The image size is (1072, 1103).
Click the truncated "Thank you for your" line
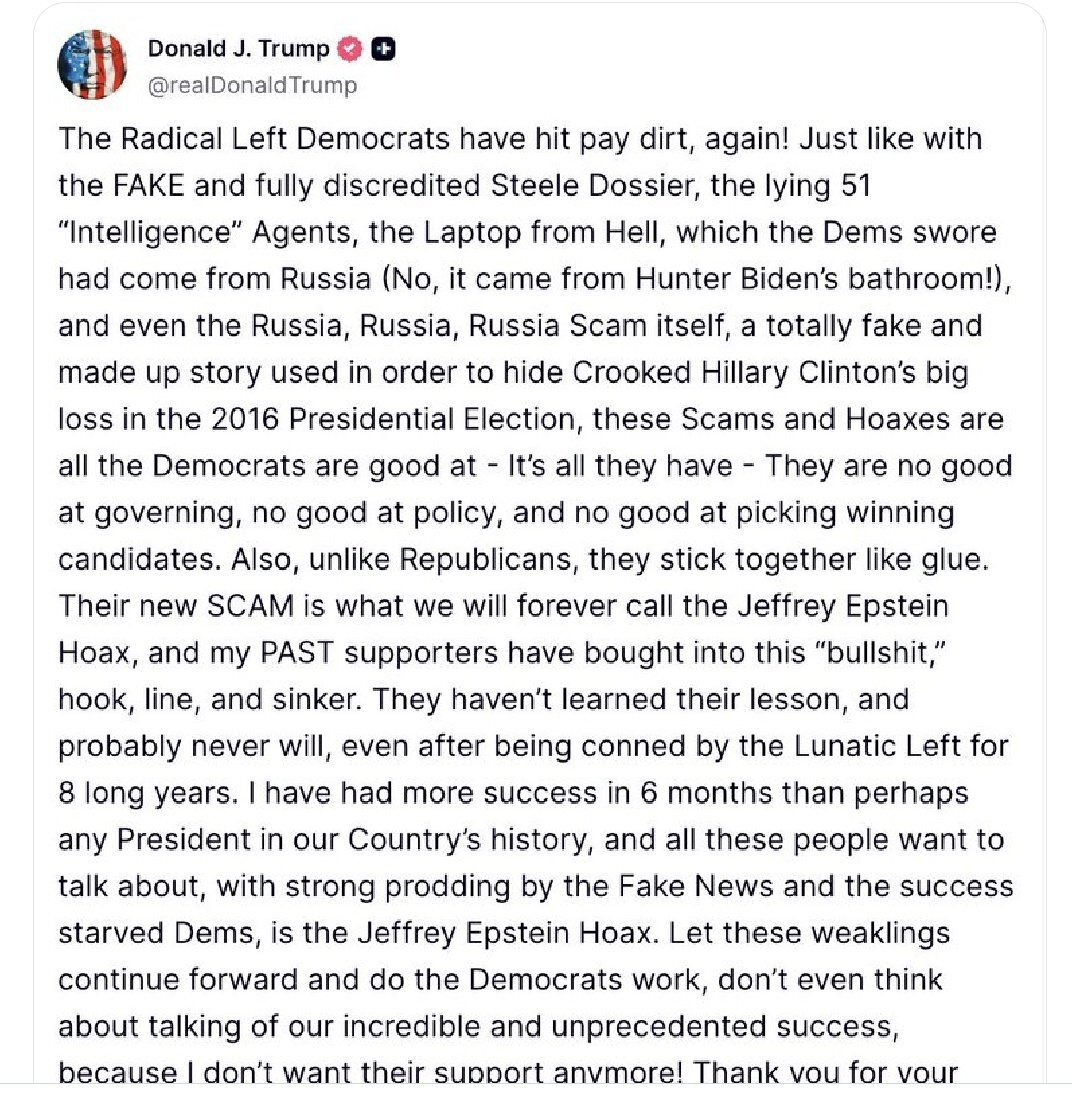[825, 1073]
